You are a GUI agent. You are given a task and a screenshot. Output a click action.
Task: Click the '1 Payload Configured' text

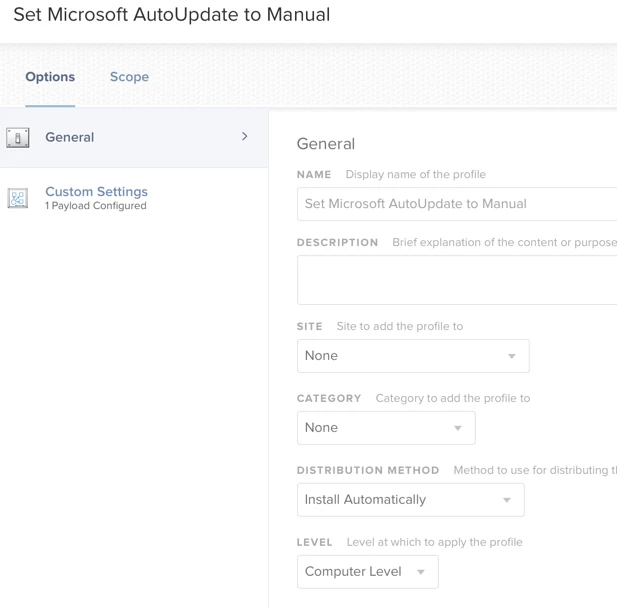(96, 206)
